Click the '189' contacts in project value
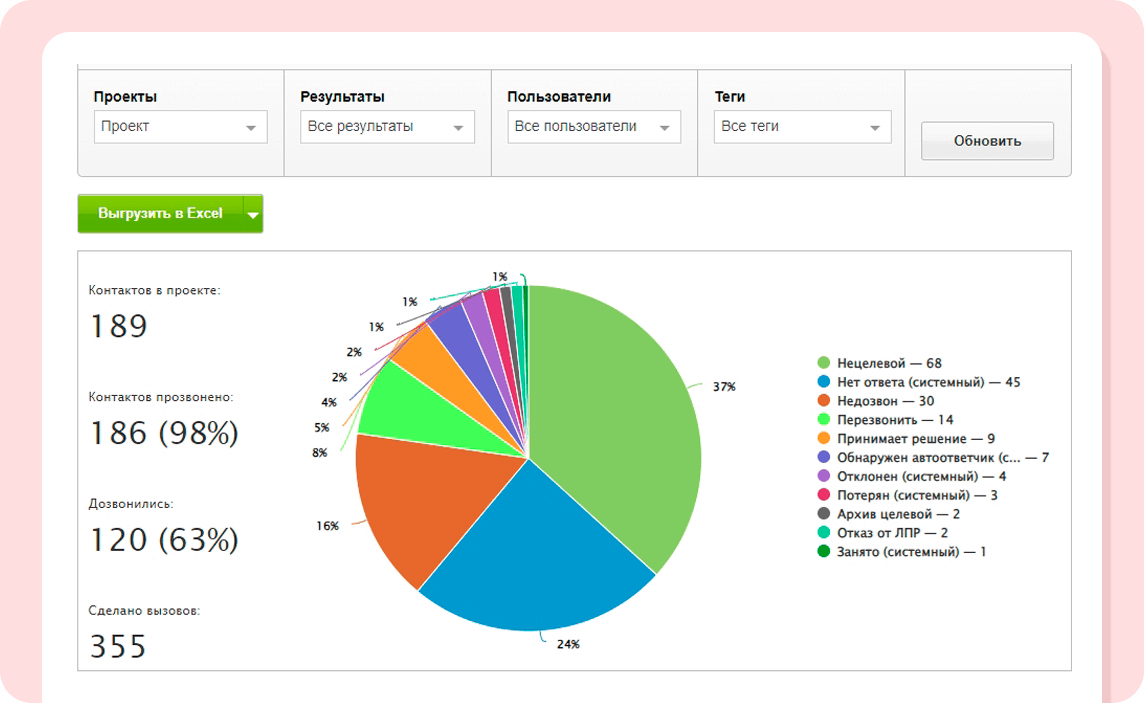The image size is (1144, 703). tap(118, 326)
